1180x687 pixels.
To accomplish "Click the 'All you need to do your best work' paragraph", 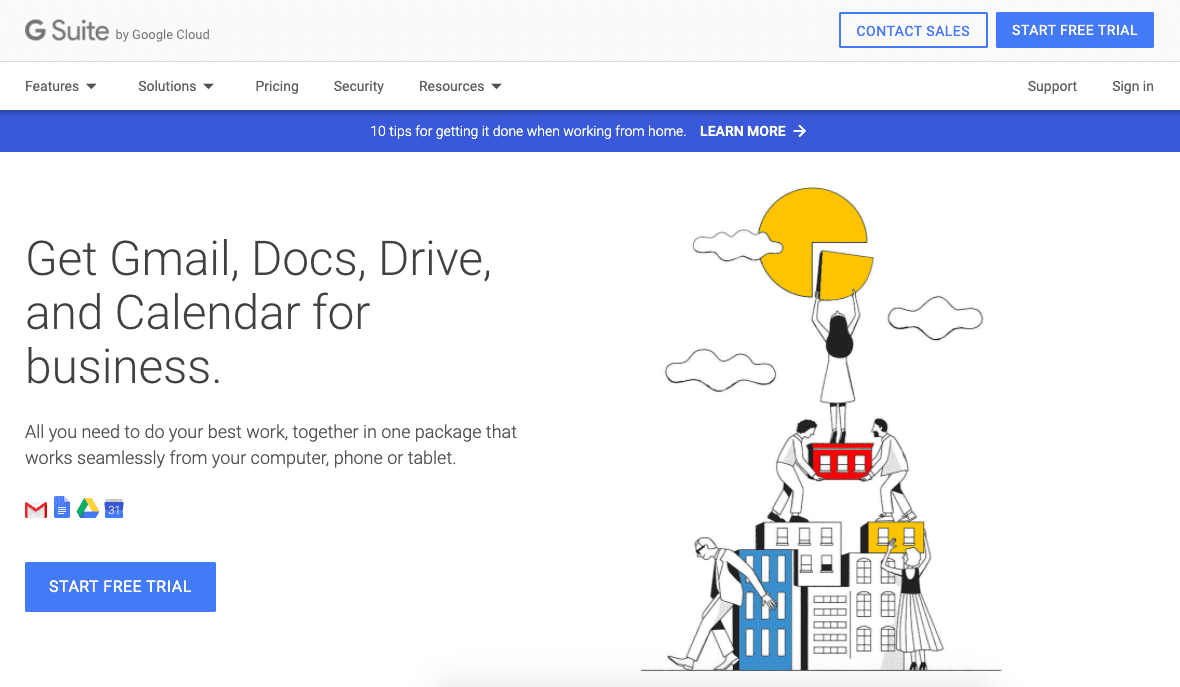I will pyautogui.click(x=271, y=445).
